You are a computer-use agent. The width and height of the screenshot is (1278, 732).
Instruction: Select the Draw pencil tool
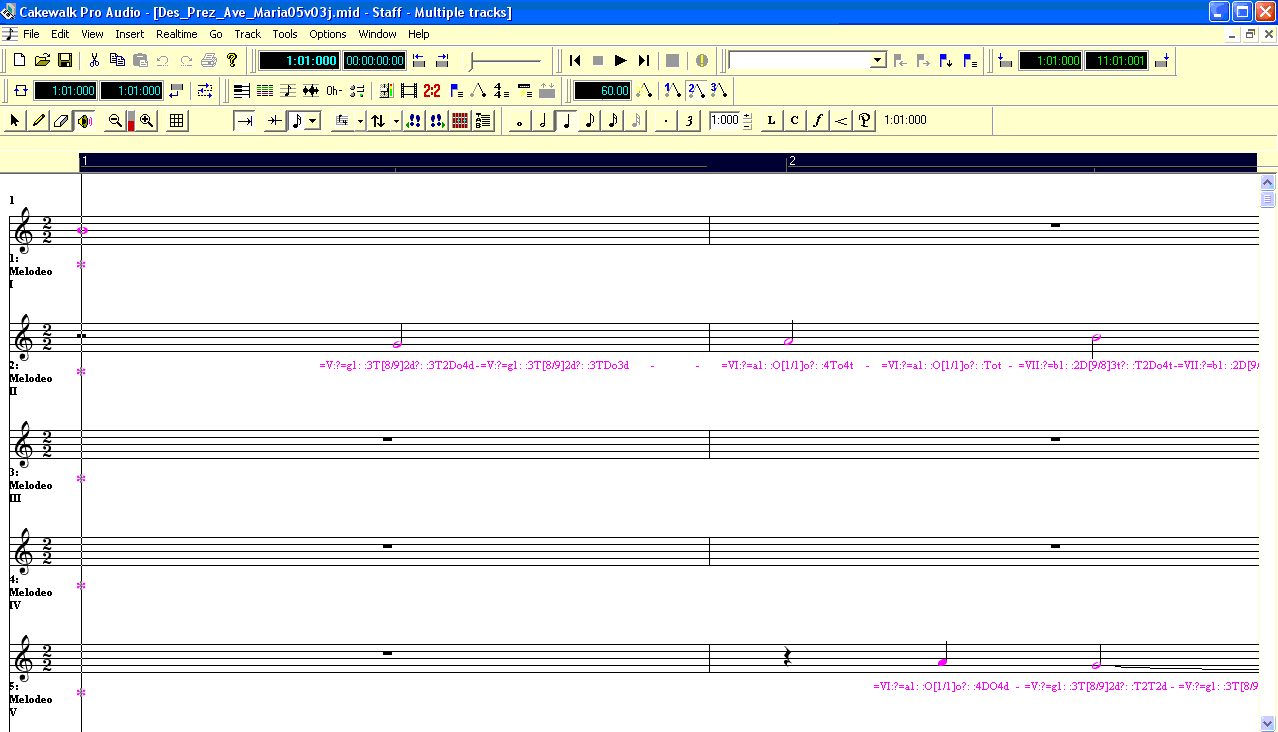click(38, 121)
